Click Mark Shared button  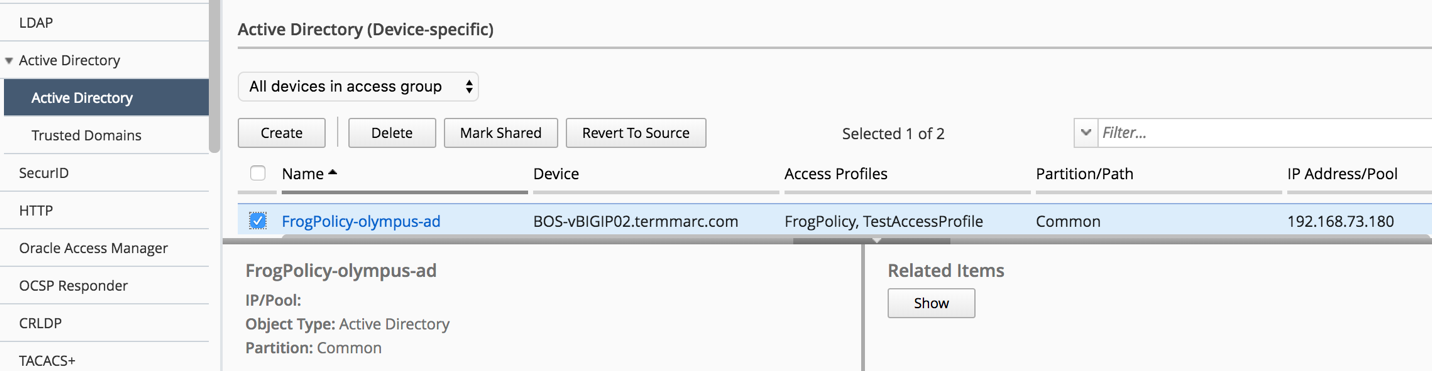tap(501, 133)
